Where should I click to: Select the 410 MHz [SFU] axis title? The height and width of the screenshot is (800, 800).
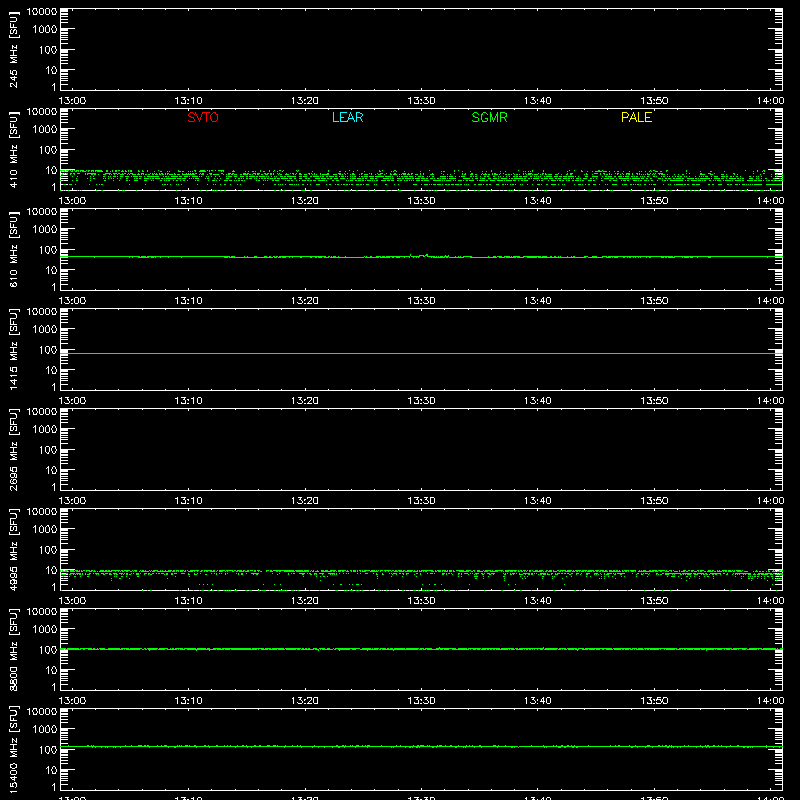pyautogui.click(x=13, y=149)
